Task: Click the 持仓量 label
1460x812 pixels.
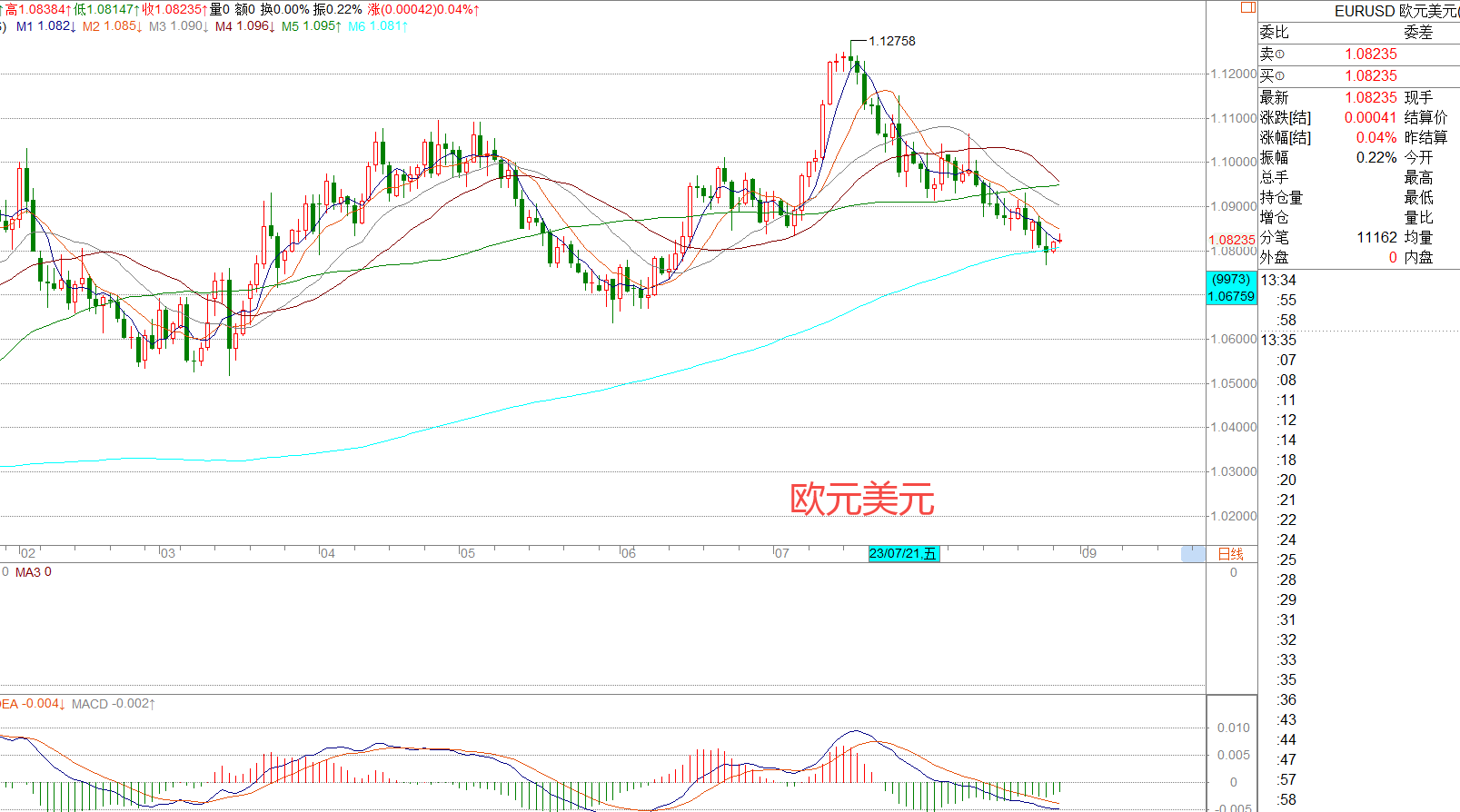Action: point(1281,197)
